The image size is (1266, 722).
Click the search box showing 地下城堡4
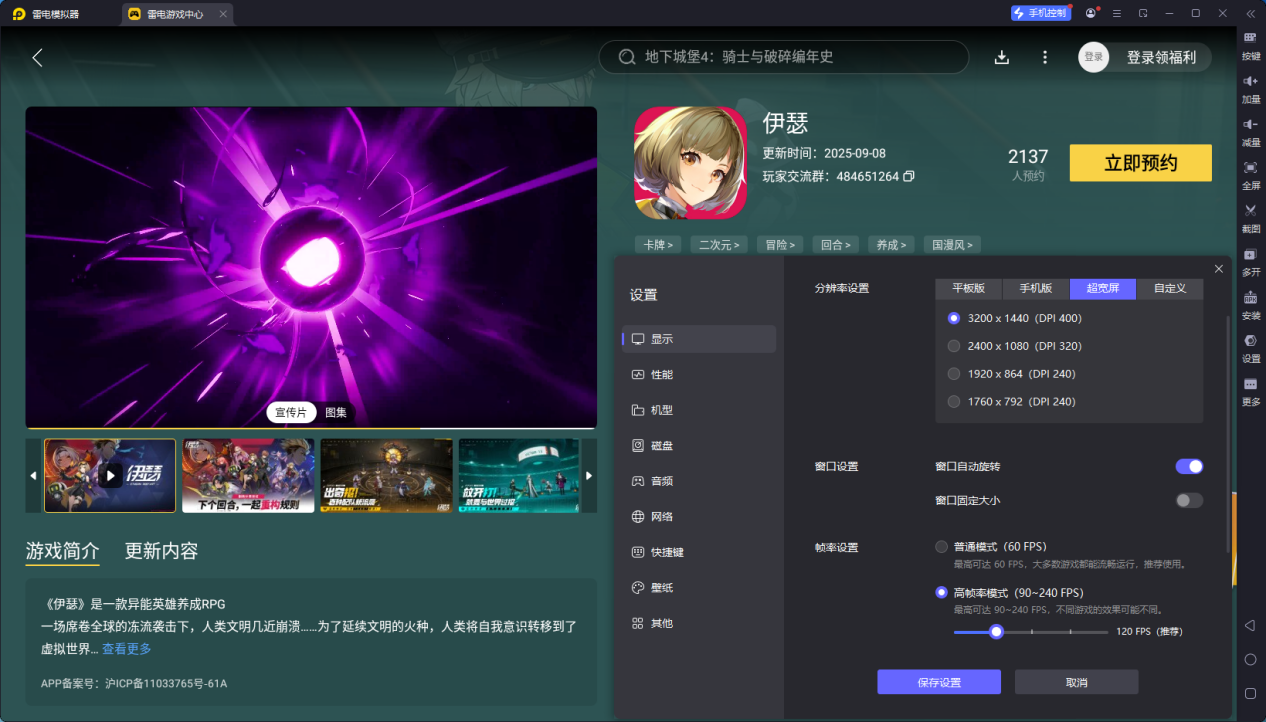point(784,57)
